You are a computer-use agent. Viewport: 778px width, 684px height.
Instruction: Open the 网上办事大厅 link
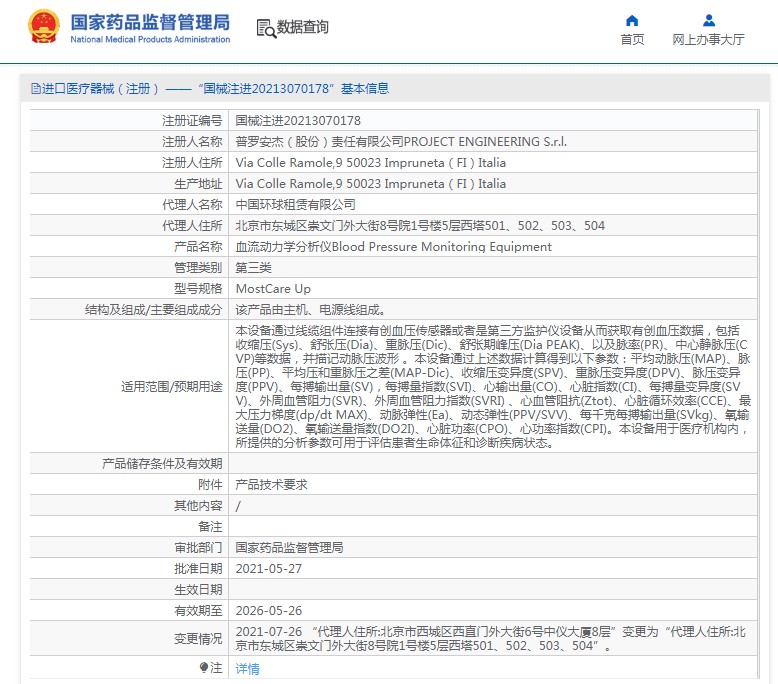pos(709,40)
